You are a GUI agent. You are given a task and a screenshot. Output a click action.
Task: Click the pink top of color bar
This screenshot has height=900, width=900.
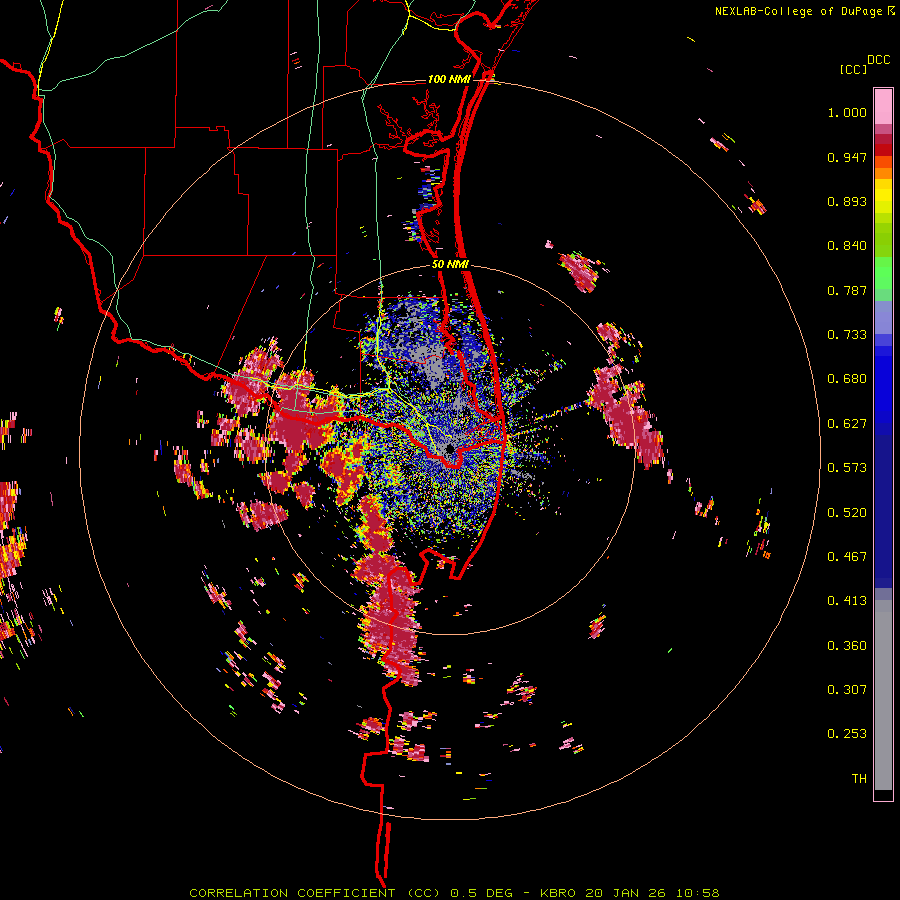pyautogui.click(x=883, y=106)
